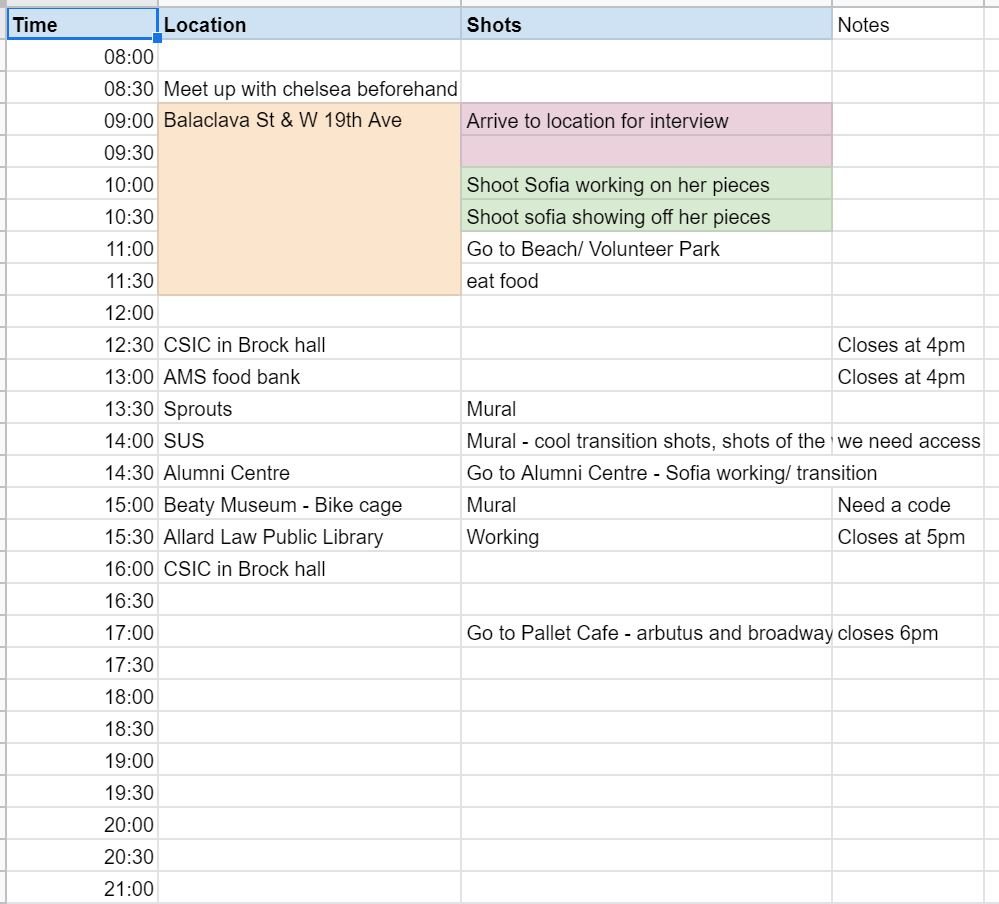Select the Meet up with chelsea beforehand cell
The height and width of the screenshot is (904, 999).
(x=309, y=89)
